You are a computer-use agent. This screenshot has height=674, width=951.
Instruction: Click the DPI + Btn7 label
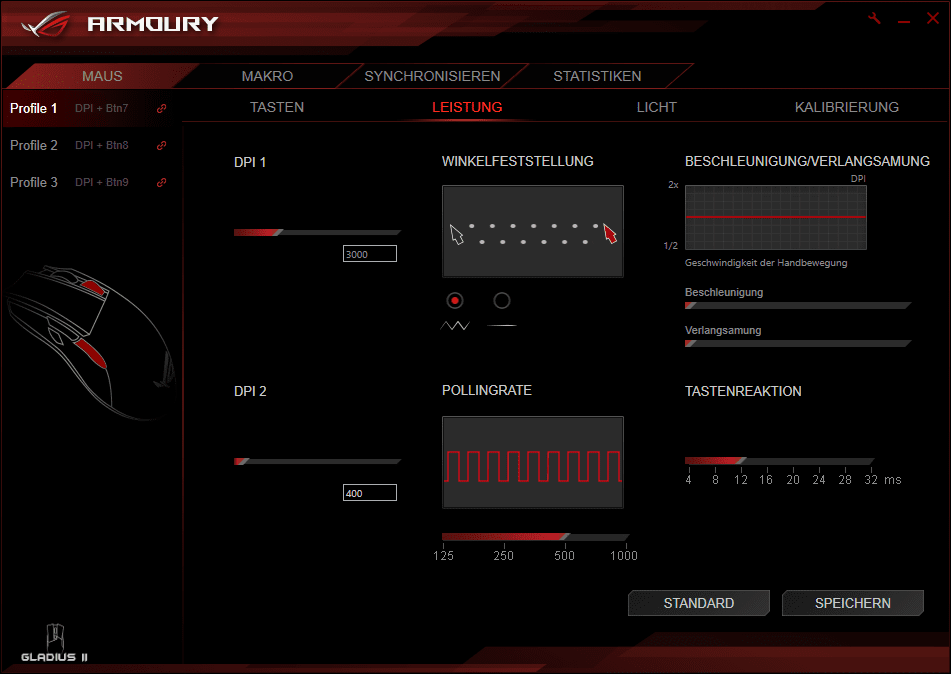point(101,109)
